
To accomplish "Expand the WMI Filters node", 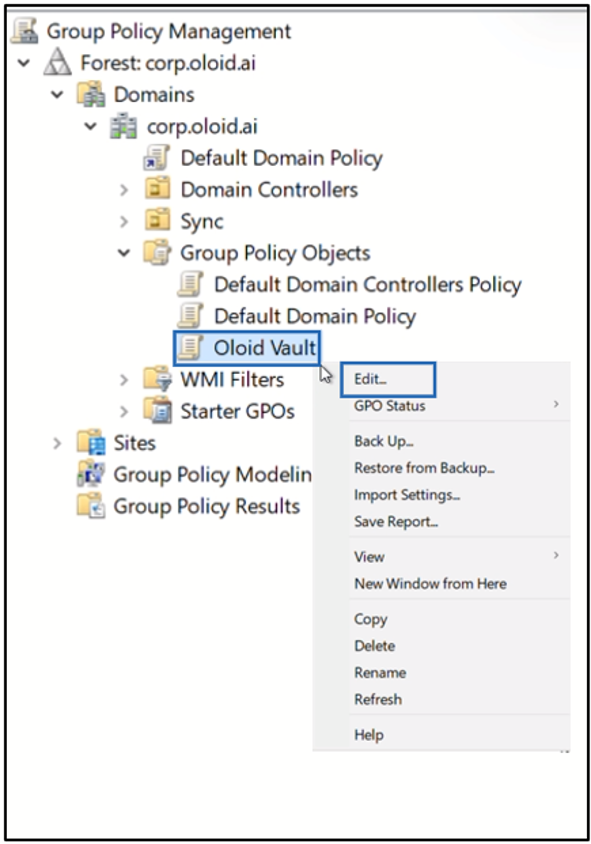I will pos(124,379).
